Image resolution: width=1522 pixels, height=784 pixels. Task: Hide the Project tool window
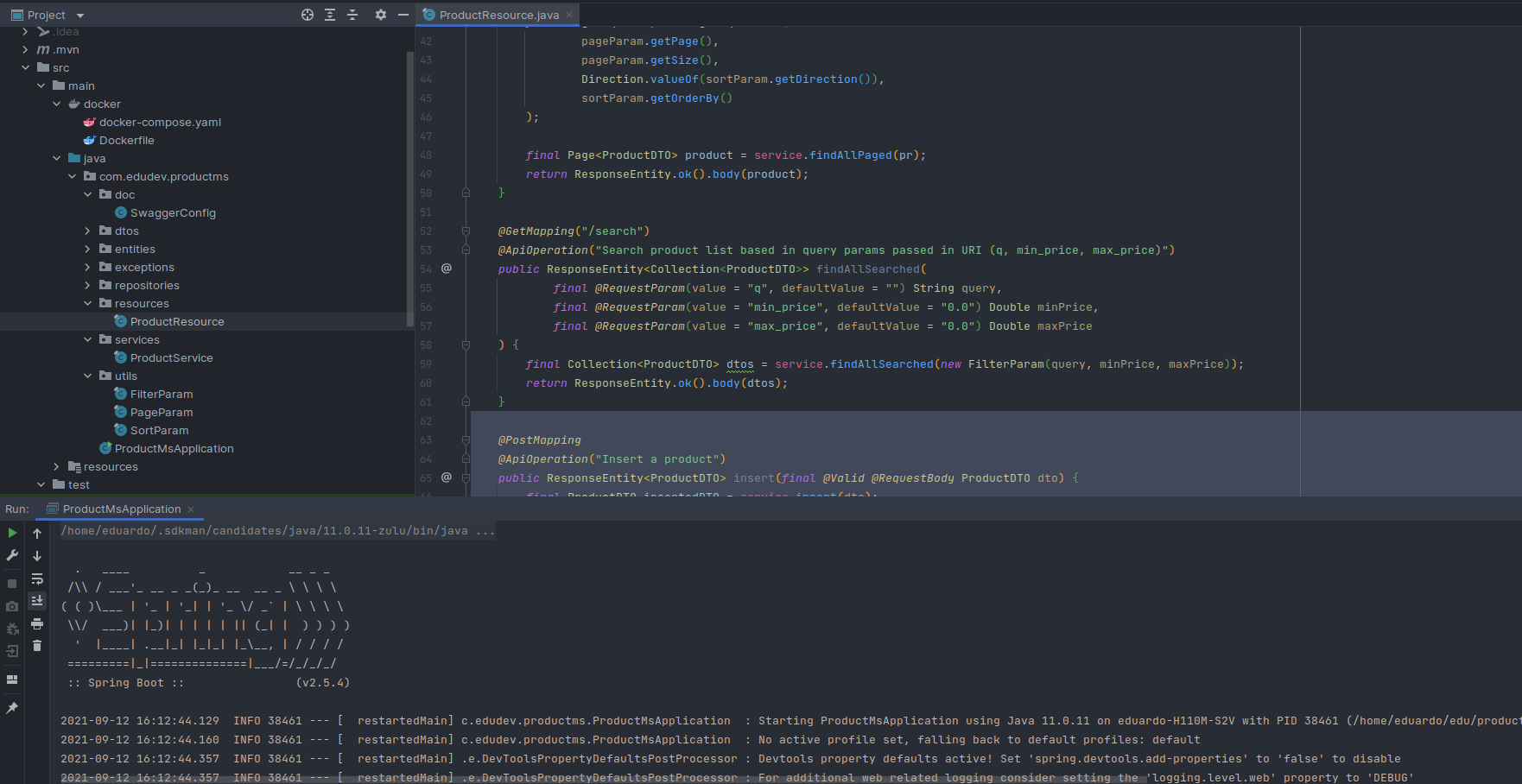coord(403,15)
